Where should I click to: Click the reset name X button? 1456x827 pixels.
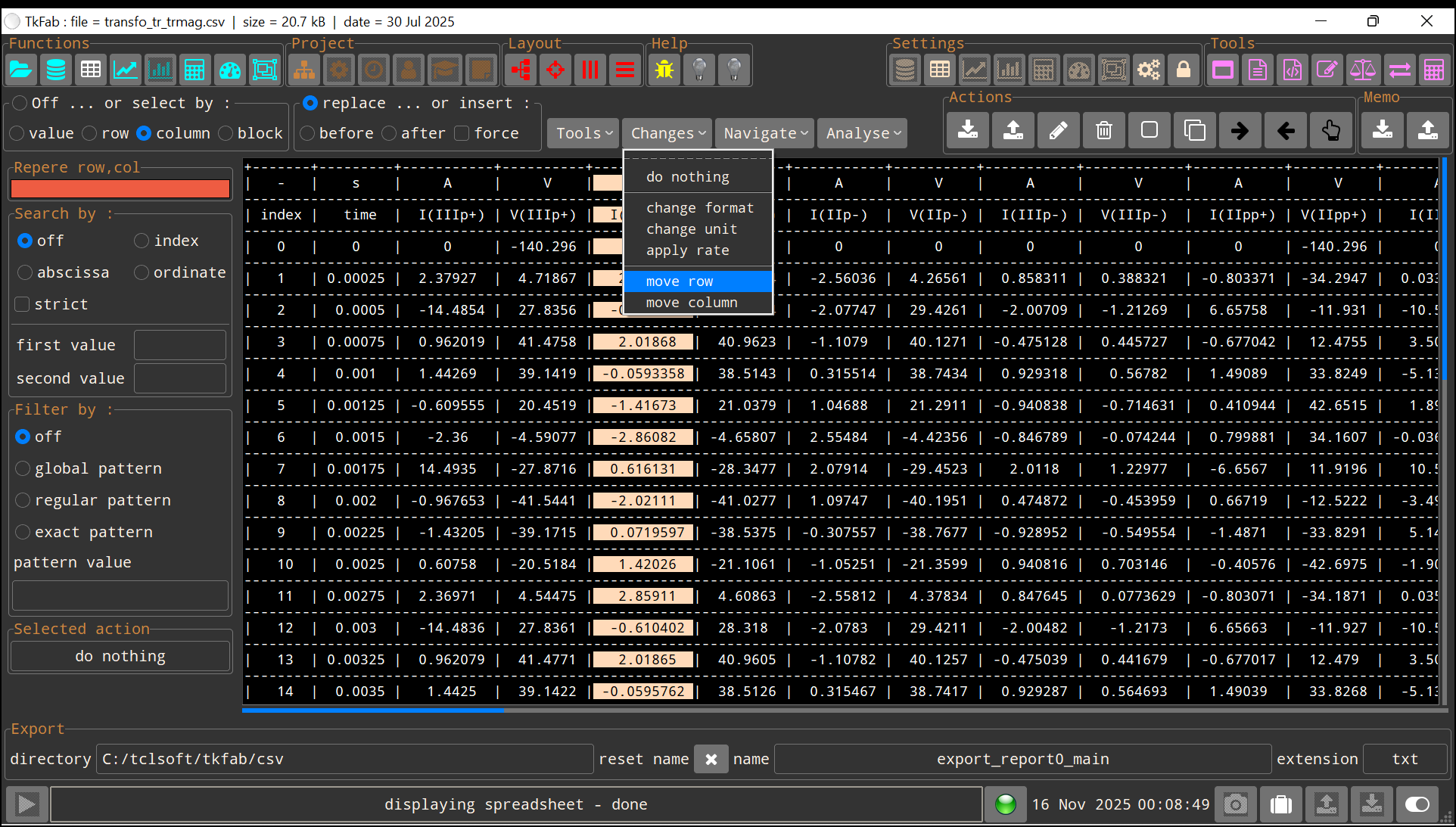click(711, 759)
